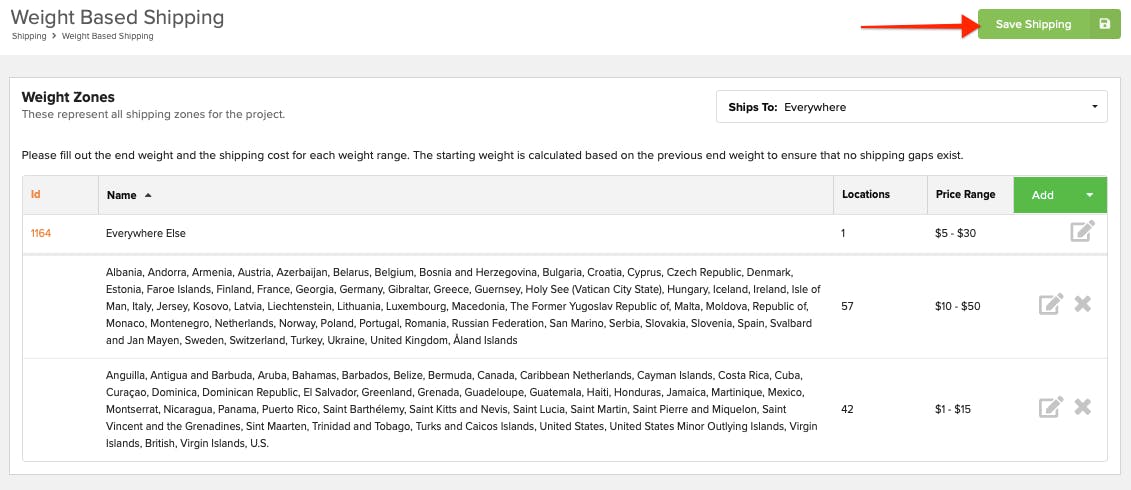The width and height of the screenshot is (1131, 490).
Task: Select the Everywhere Else zone name
Action: click(146, 233)
